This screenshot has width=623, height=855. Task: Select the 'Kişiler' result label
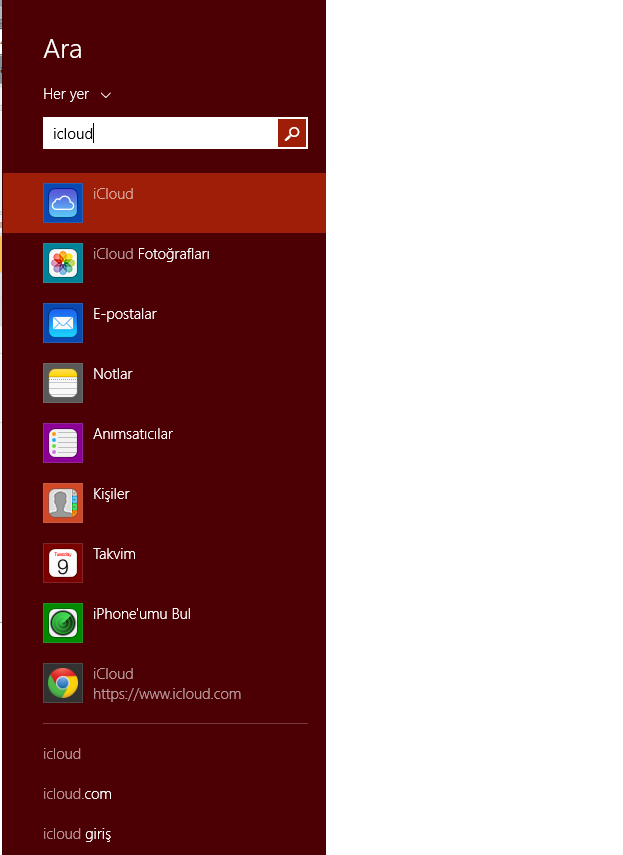click(x=111, y=494)
